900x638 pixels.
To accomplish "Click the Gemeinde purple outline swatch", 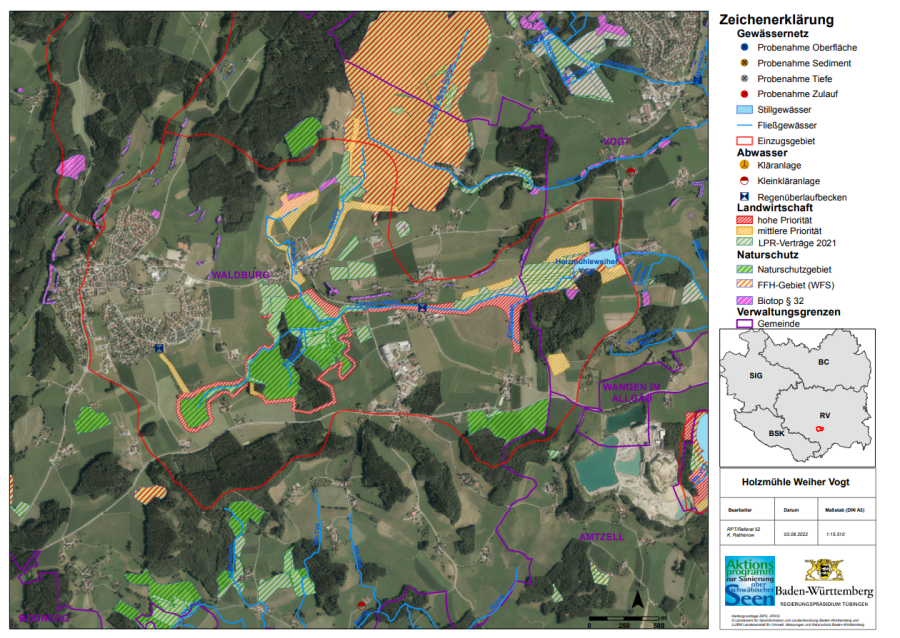I will pos(744,324).
